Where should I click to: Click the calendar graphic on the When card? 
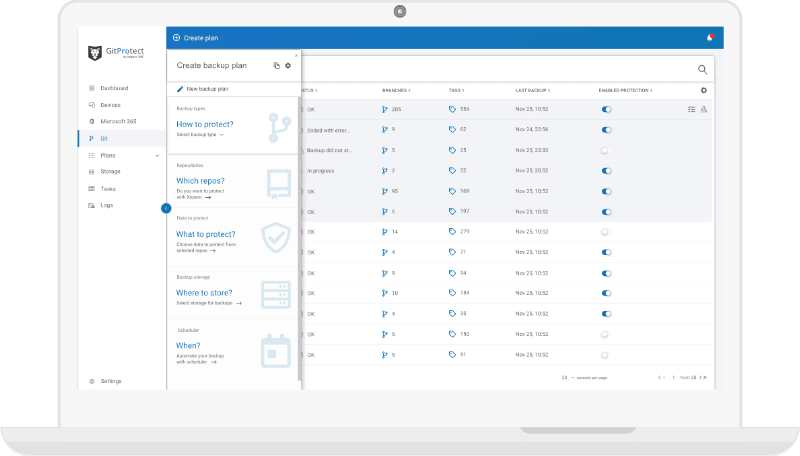(x=276, y=351)
